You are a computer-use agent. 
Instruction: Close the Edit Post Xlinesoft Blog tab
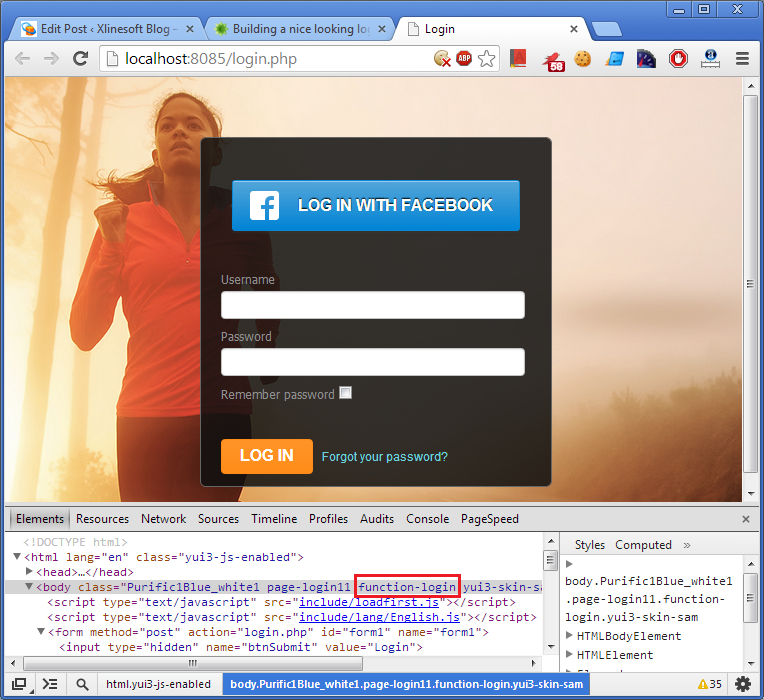click(x=190, y=29)
